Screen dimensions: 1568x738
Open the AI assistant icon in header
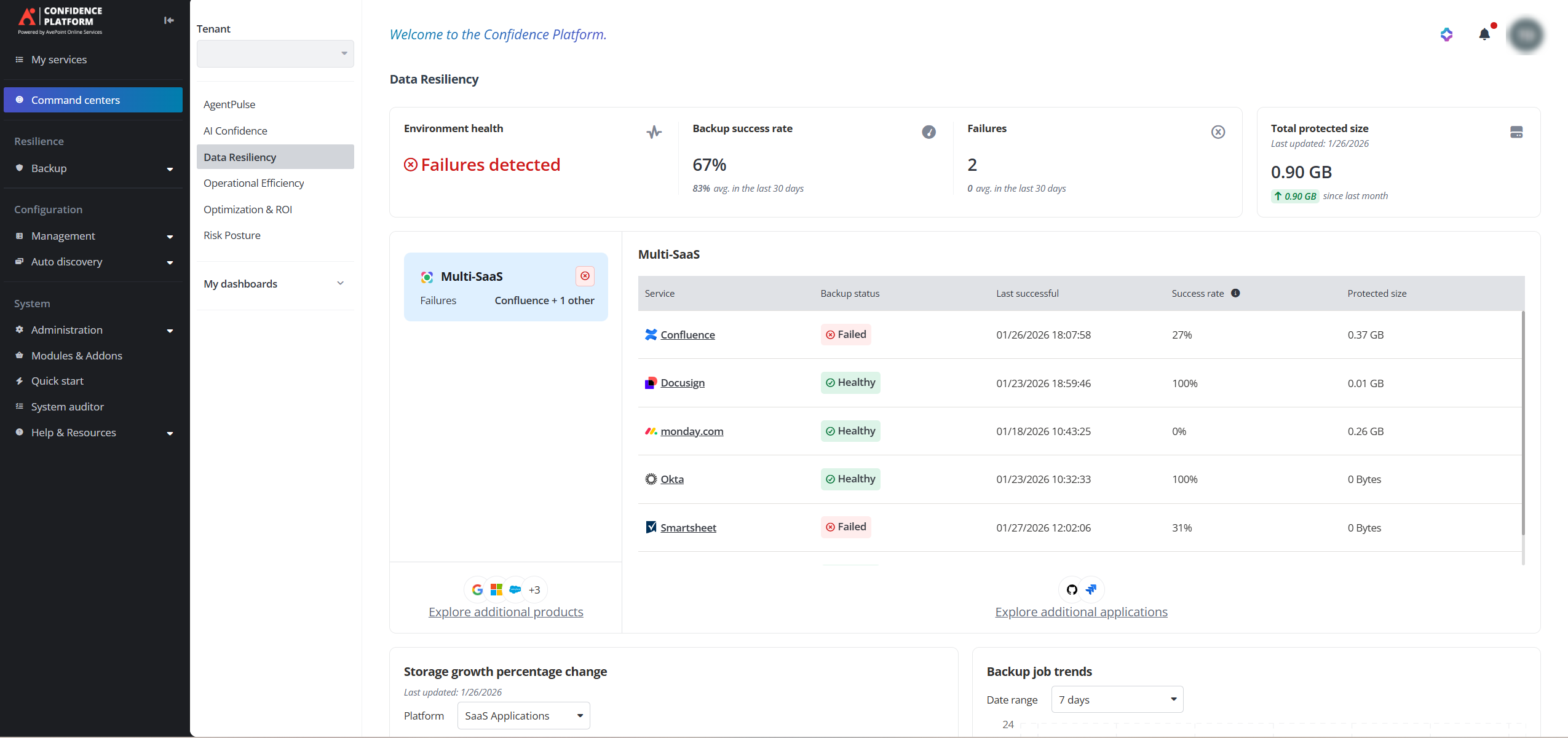(x=1446, y=34)
